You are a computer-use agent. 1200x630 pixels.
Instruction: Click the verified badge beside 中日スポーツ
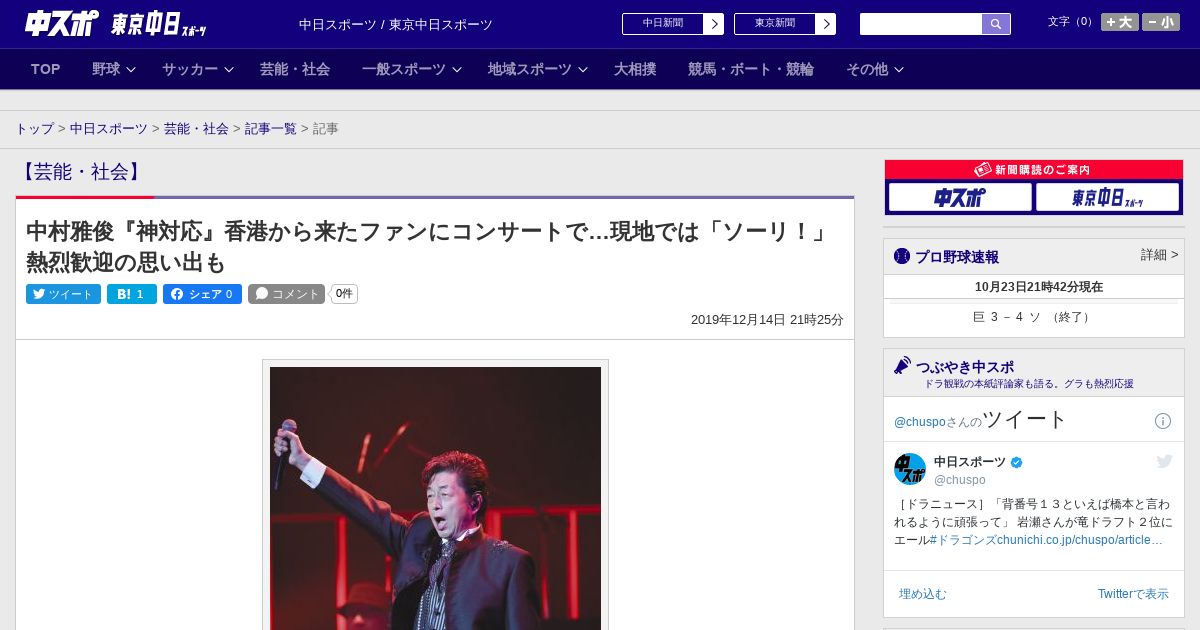point(1017,462)
